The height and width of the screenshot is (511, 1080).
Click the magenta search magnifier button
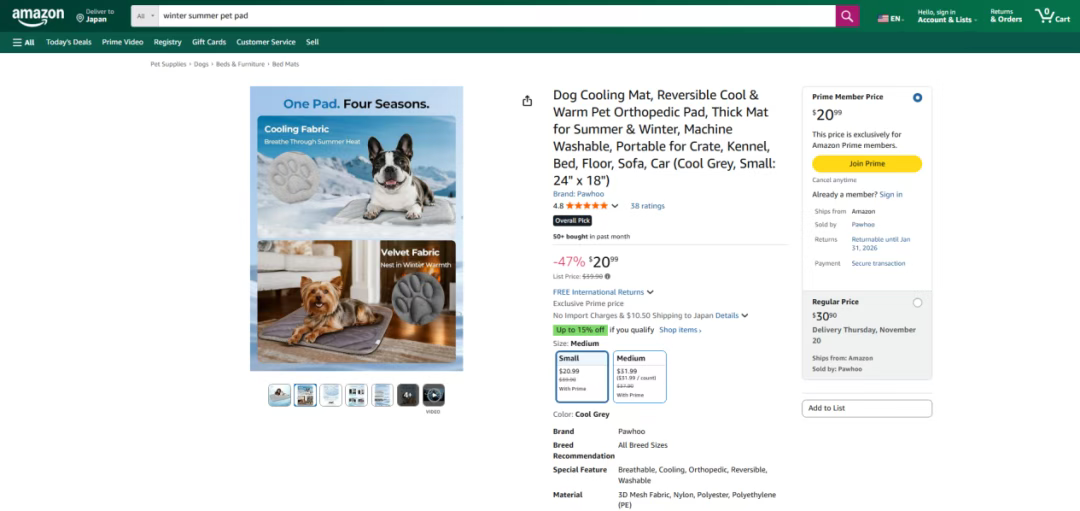click(847, 16)
